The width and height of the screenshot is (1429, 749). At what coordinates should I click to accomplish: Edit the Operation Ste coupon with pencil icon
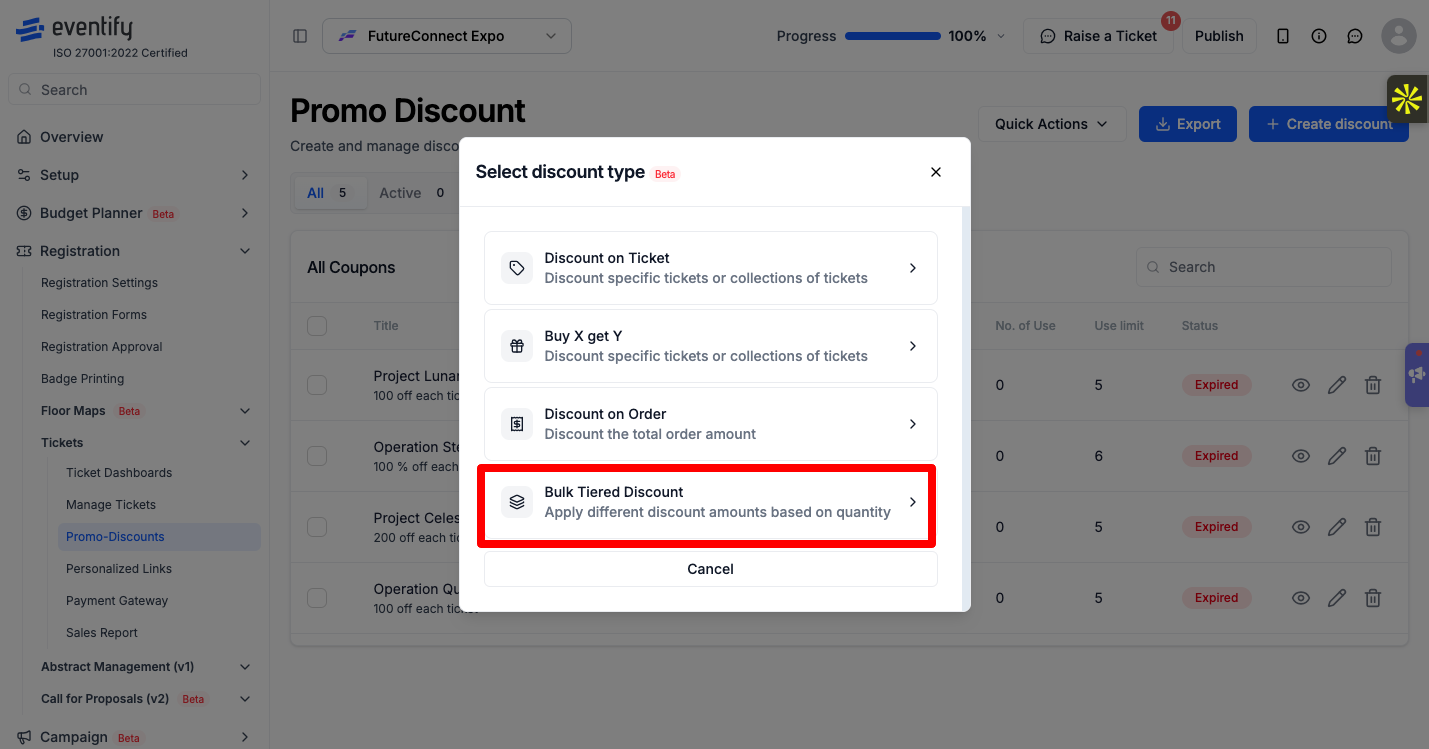1337,456
